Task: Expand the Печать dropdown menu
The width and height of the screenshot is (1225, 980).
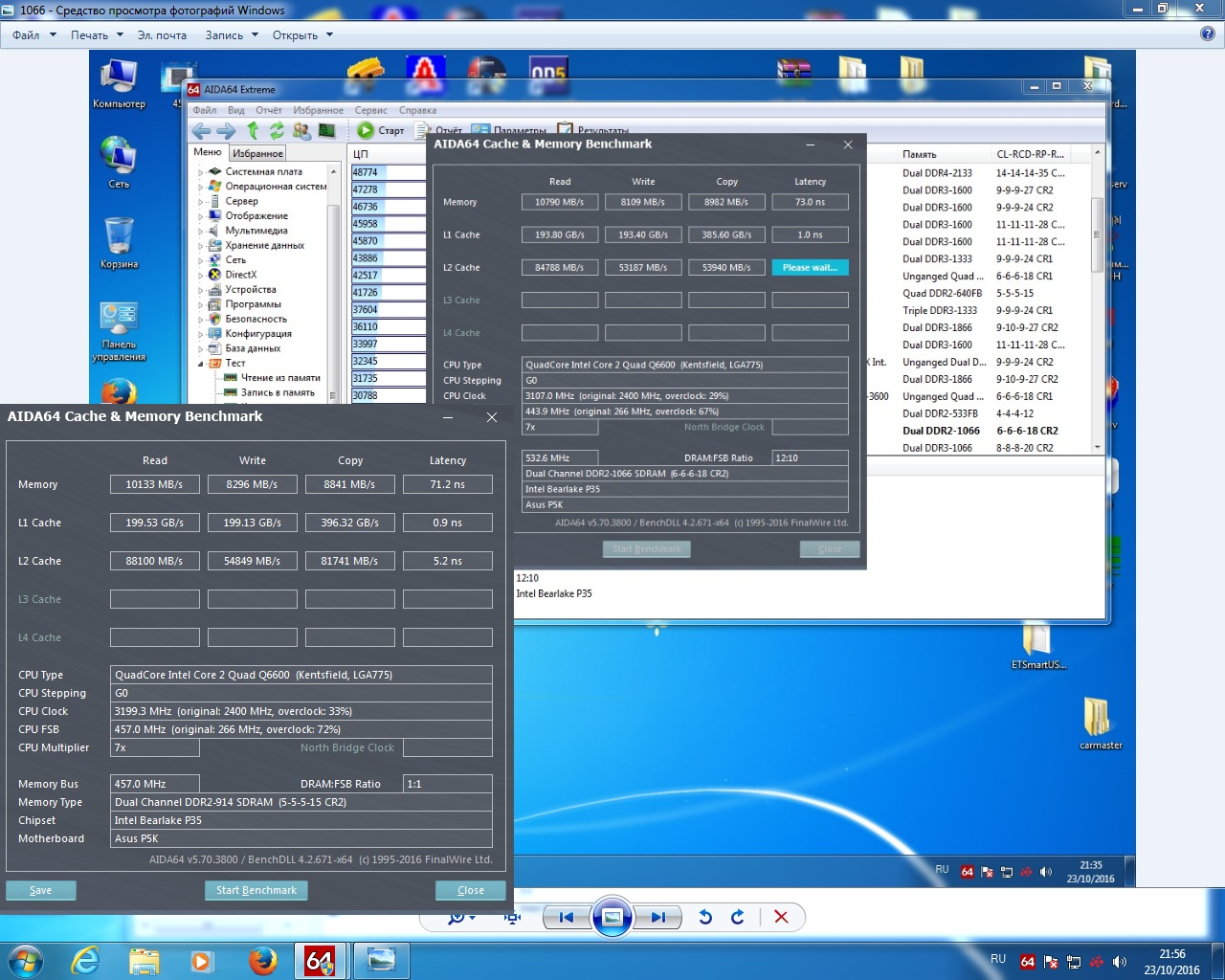Action: click(x=97, y=35)
